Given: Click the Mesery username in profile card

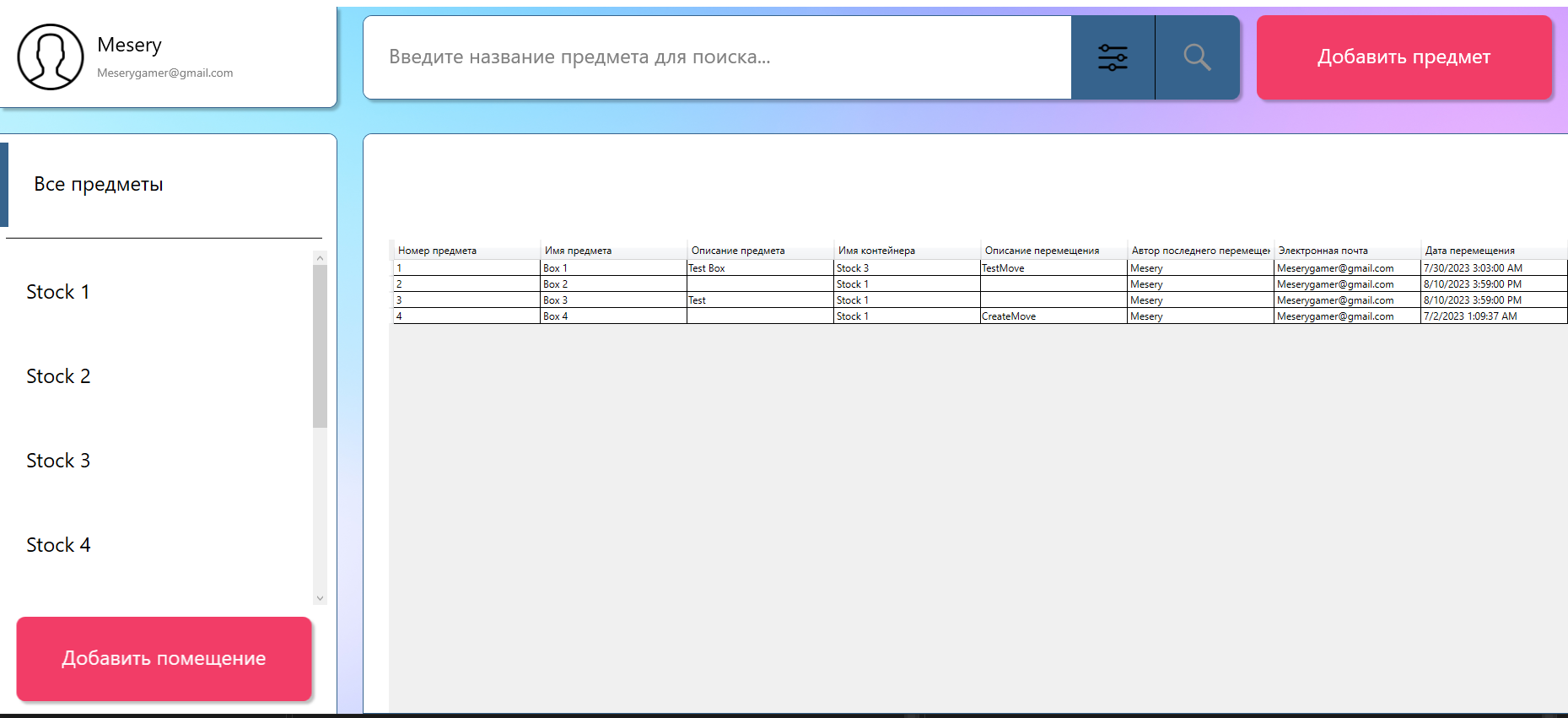Looking at the screenshot, I should click(129, 45).
